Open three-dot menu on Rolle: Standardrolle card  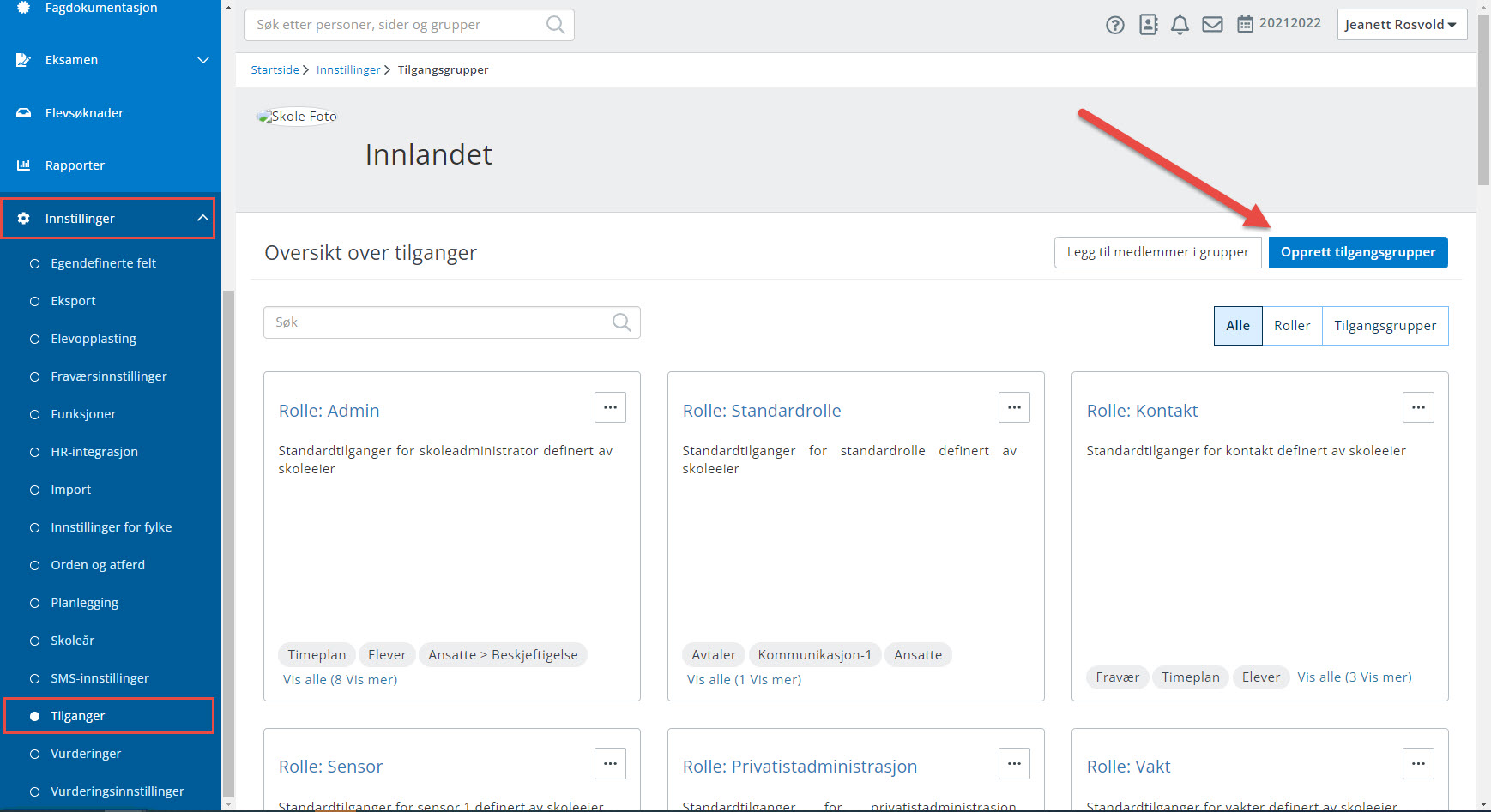1014,407
